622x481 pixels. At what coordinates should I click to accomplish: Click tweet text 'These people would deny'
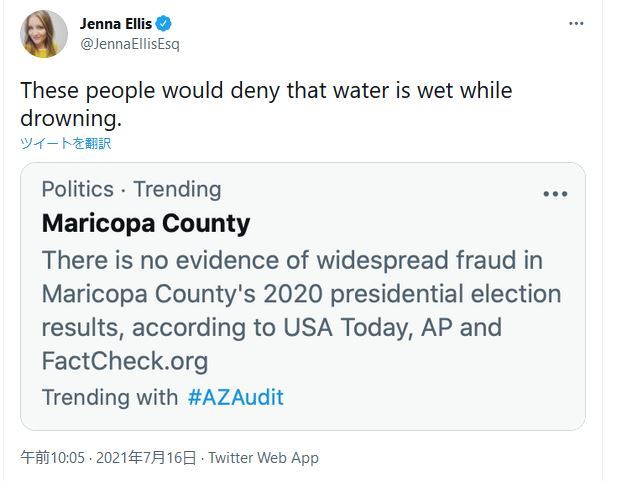(x=150, y=90)
